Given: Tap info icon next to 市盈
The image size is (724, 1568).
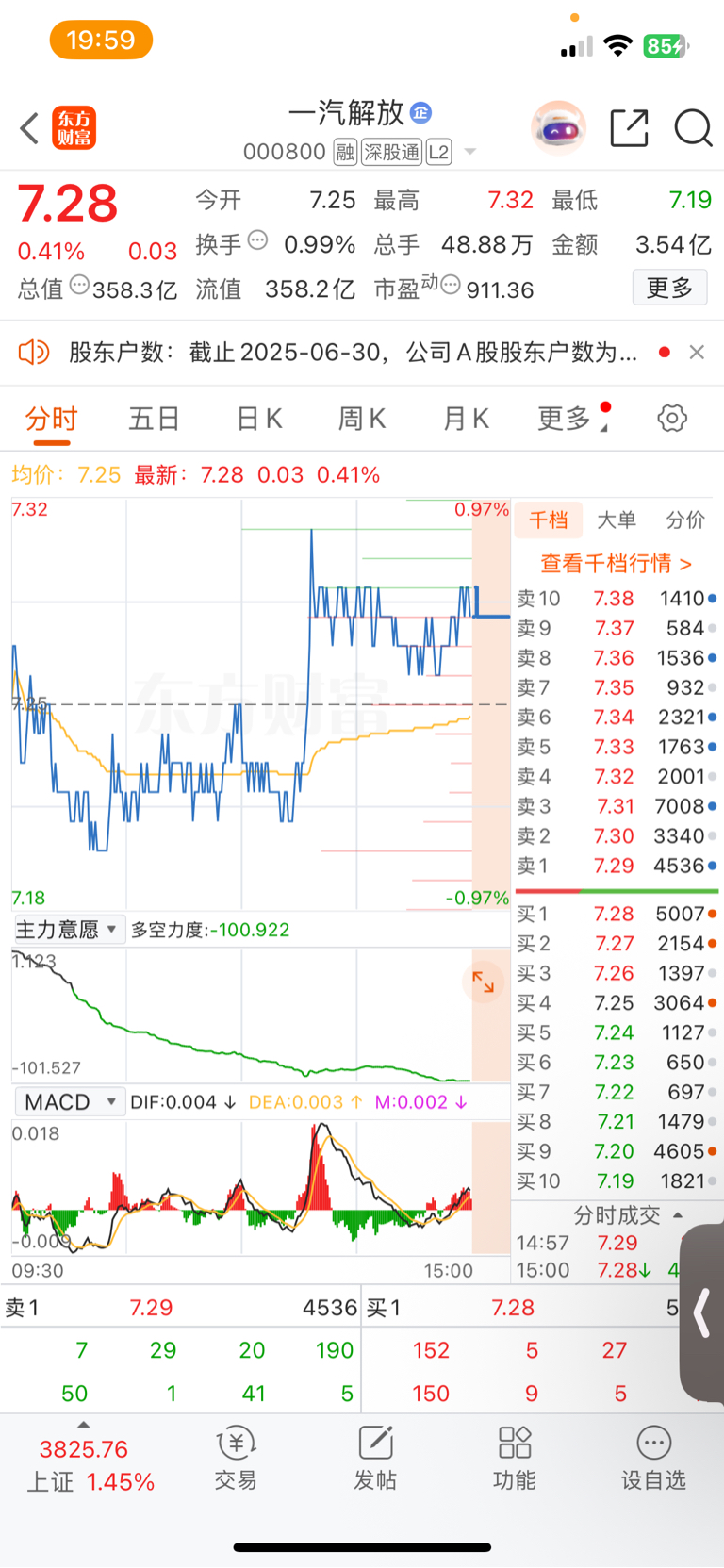Looking at the screenshot, I should [451, 285].
